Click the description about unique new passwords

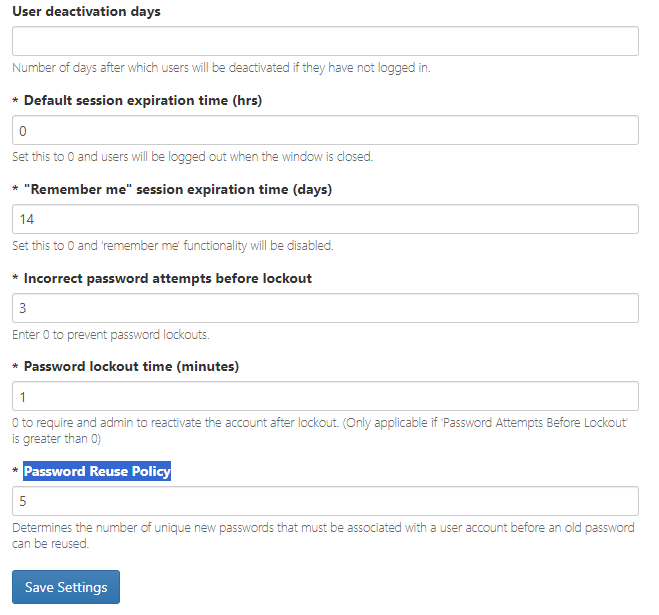click(x=322, y=535)
